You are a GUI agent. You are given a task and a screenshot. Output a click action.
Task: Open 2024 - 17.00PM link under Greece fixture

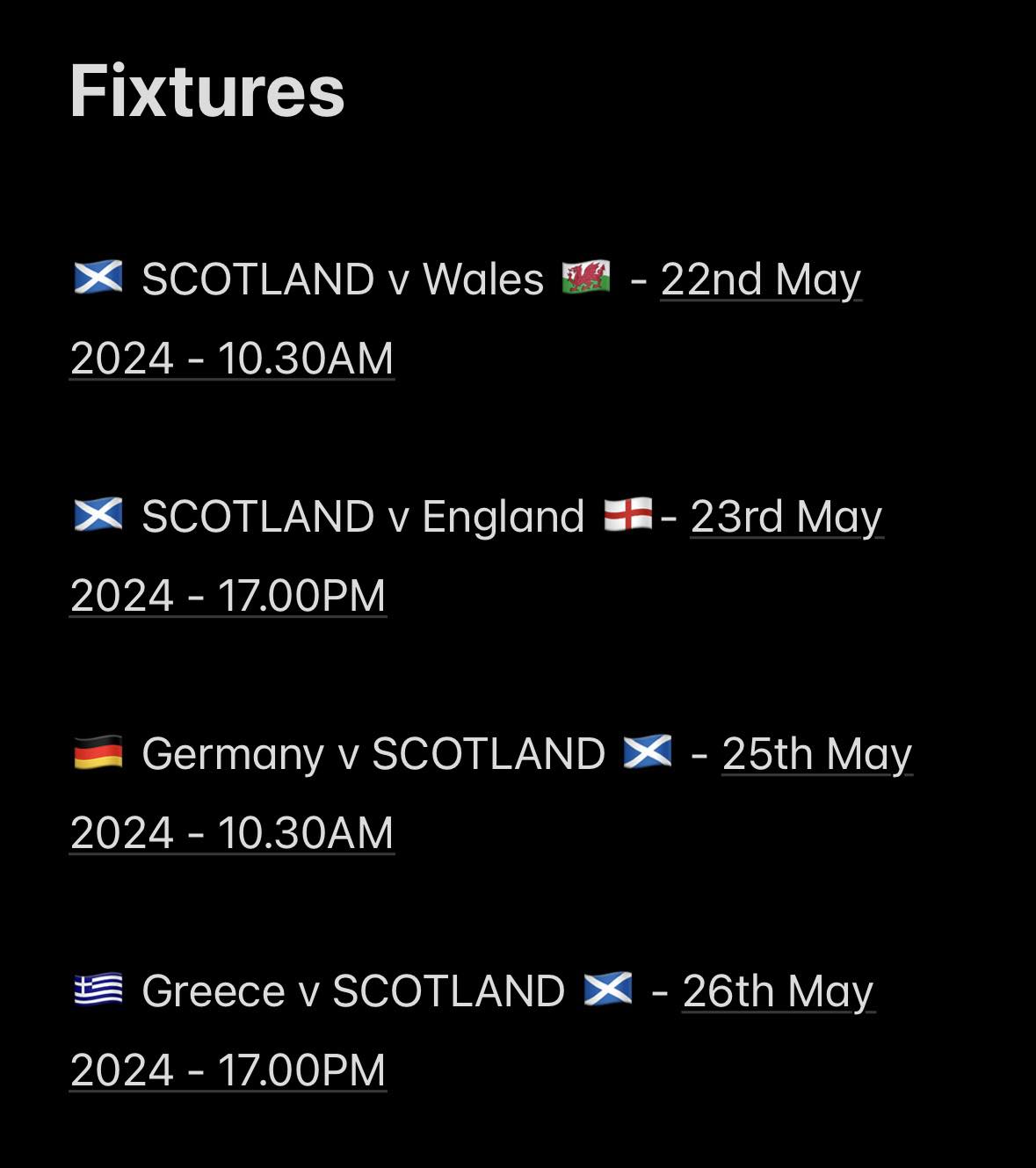(x=228, y=1070)
